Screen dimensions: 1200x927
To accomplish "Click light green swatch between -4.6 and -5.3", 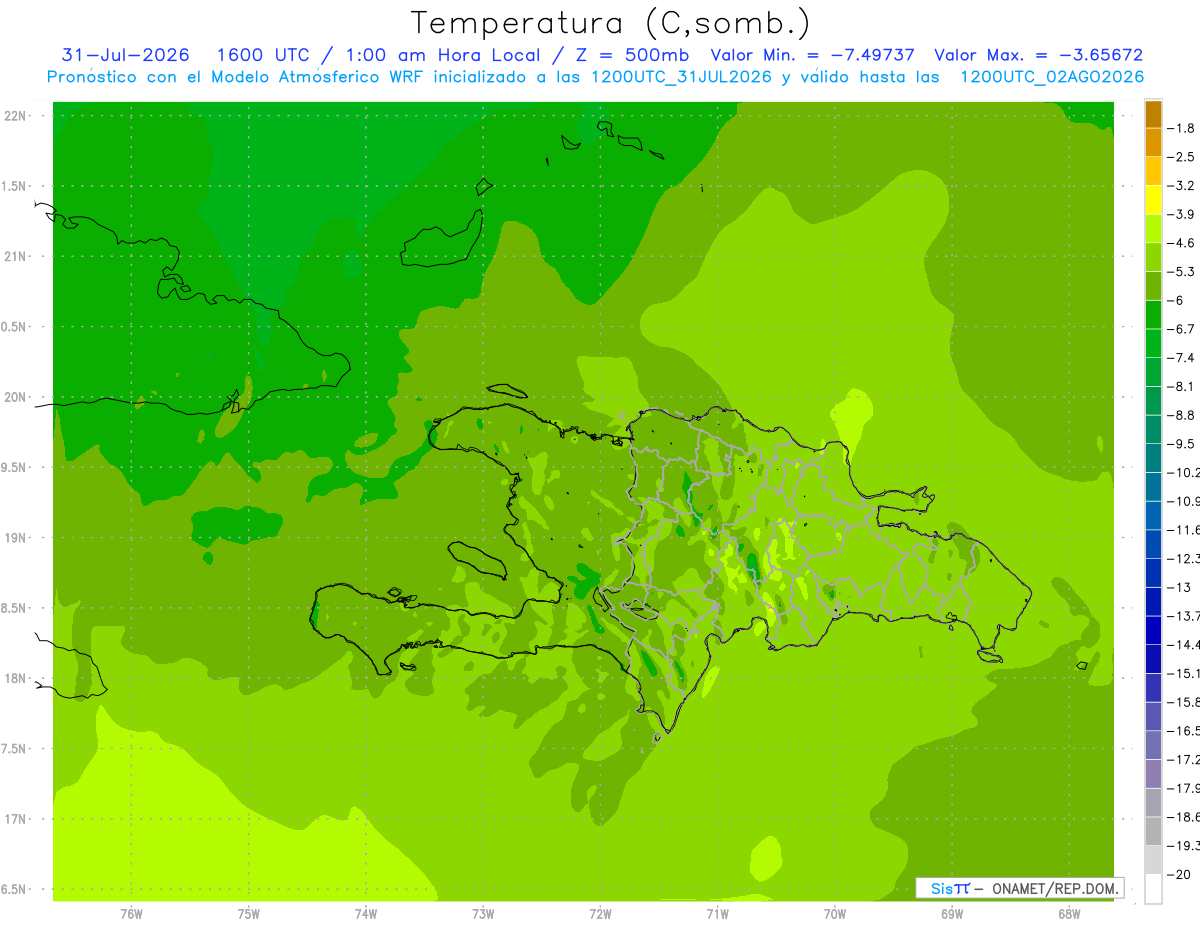I will [1153, 257].
